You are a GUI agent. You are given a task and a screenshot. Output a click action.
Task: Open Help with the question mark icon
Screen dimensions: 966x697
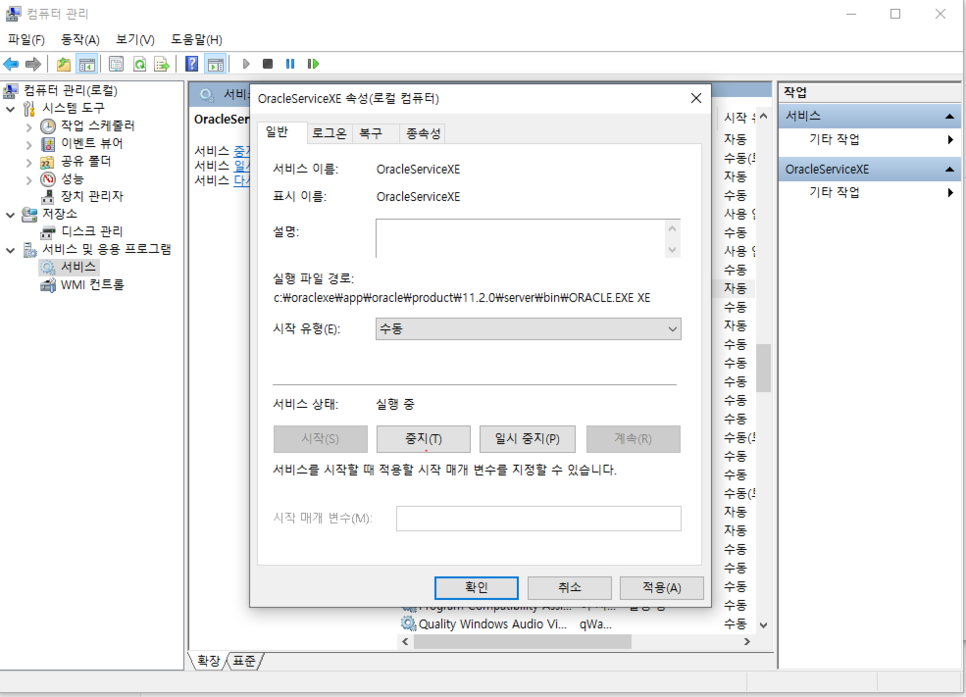192,64
